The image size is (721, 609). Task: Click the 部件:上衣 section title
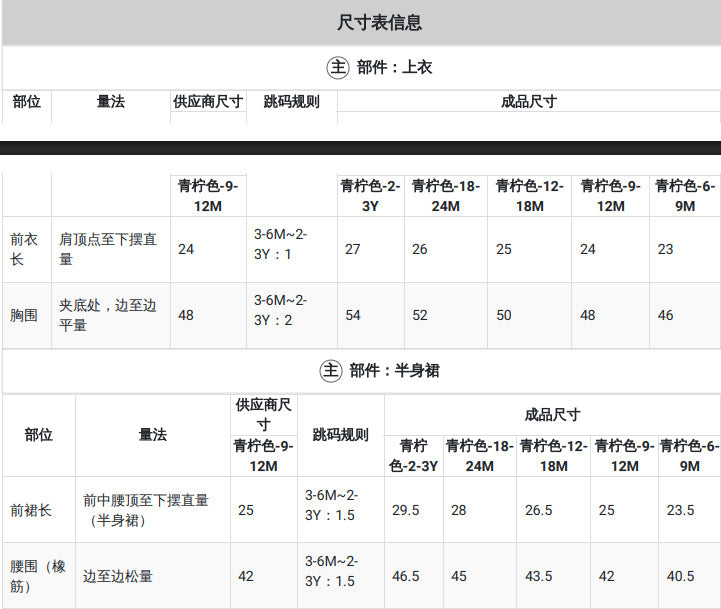click(x=394, y=68)
